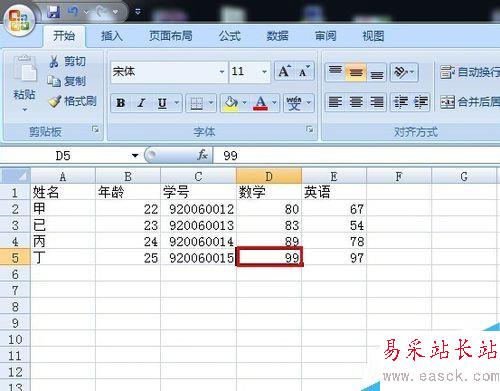Select cell with 英语
This screenshot has height=391, width=500.
pyautogui.click(x=334, y=192)
